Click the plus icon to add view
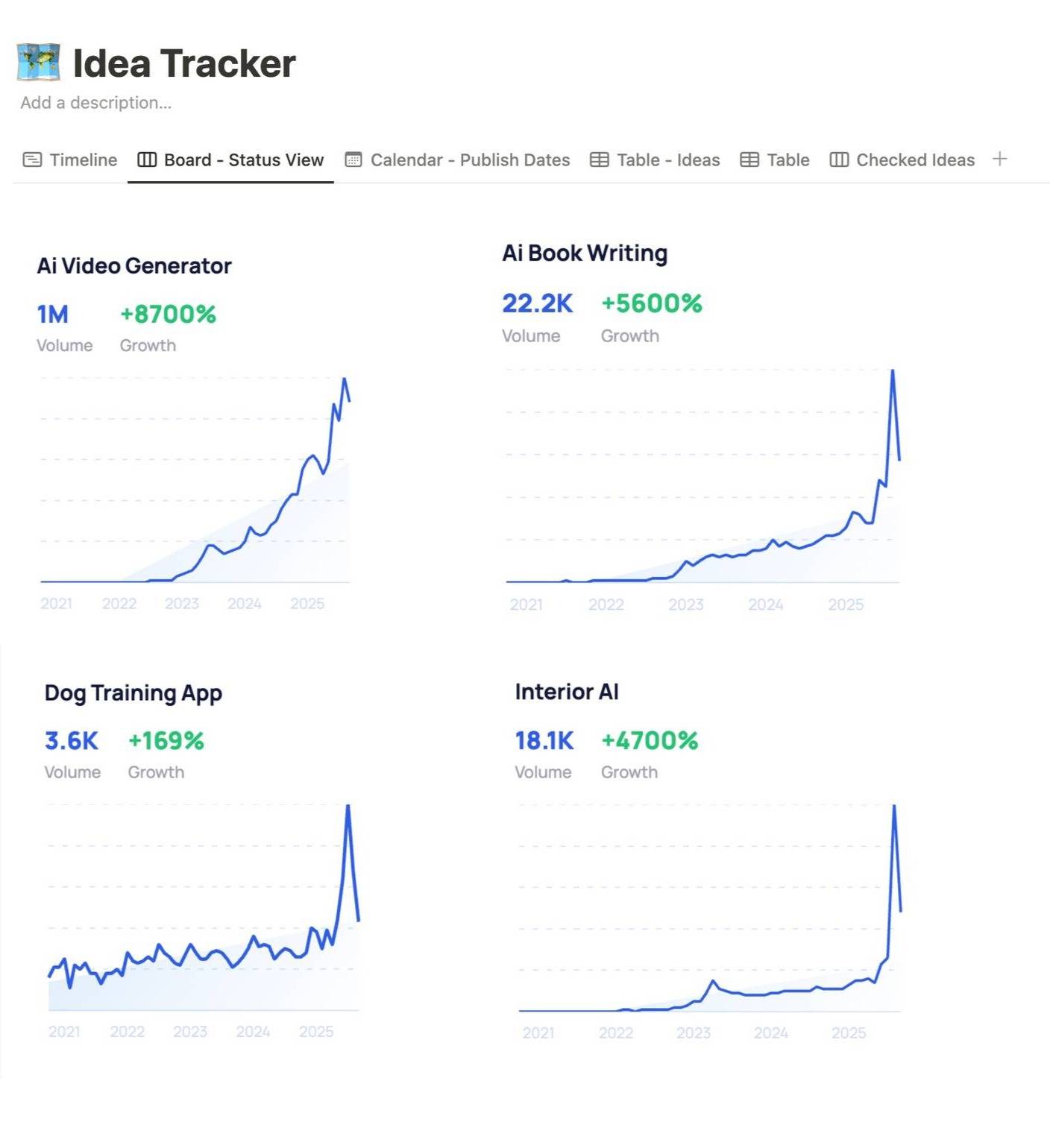This screenshot has height=1148, width=1050. (1000, 159)
